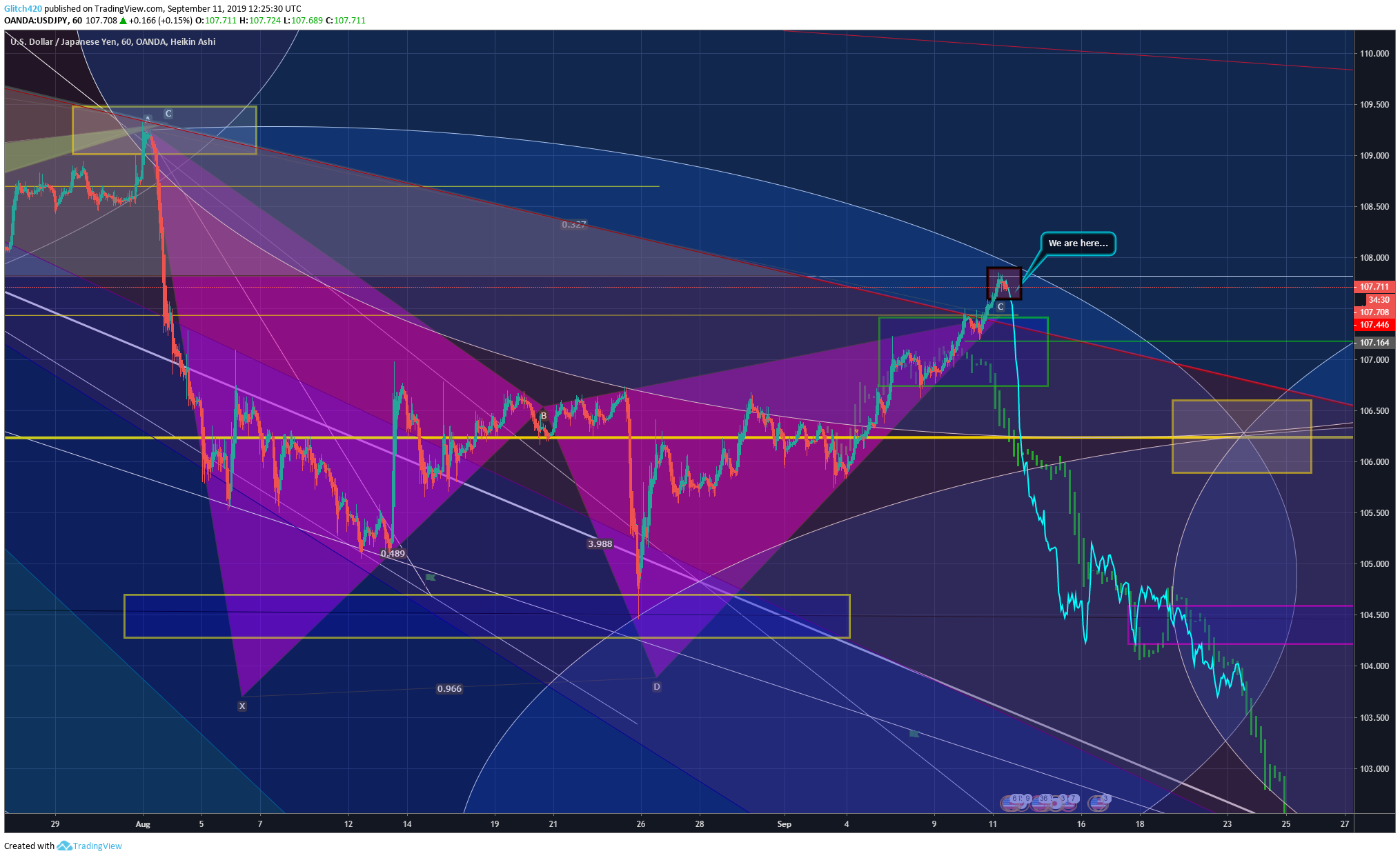This screenshot has width=1400, height=858.
Task: Click the 34:30 countdown timer tag
Action: point(1380,300)
